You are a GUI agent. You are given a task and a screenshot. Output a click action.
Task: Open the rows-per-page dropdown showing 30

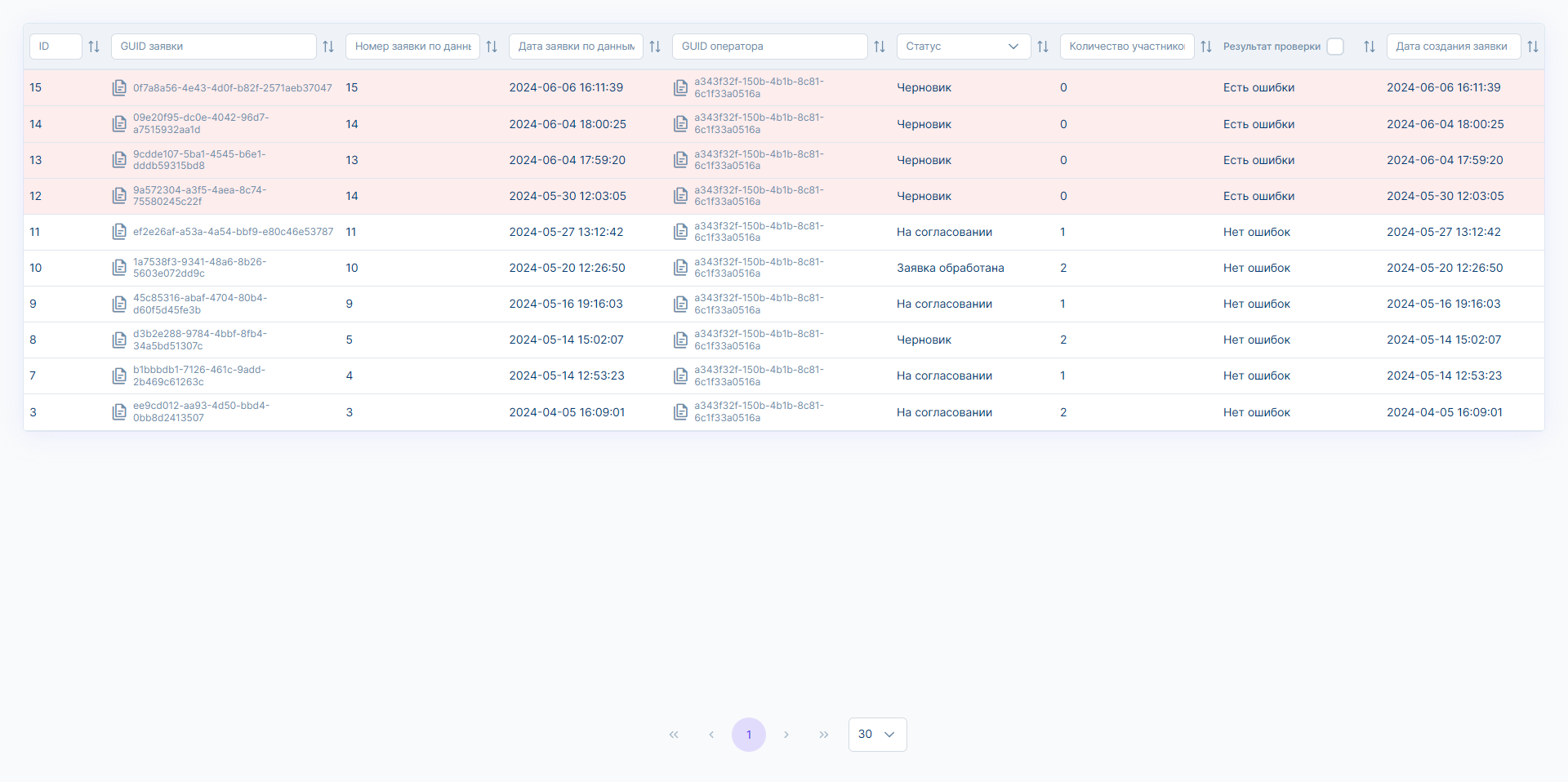(x=877, y=735)
